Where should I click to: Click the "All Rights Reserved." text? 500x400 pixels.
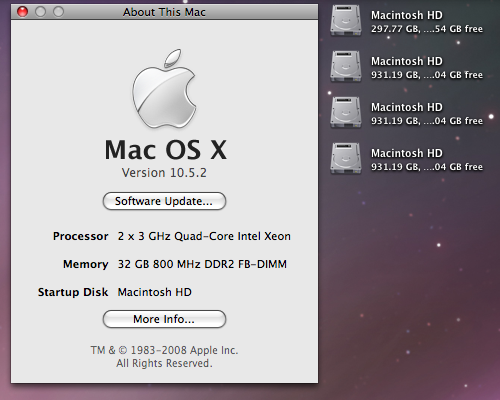[x=164, y=363]
